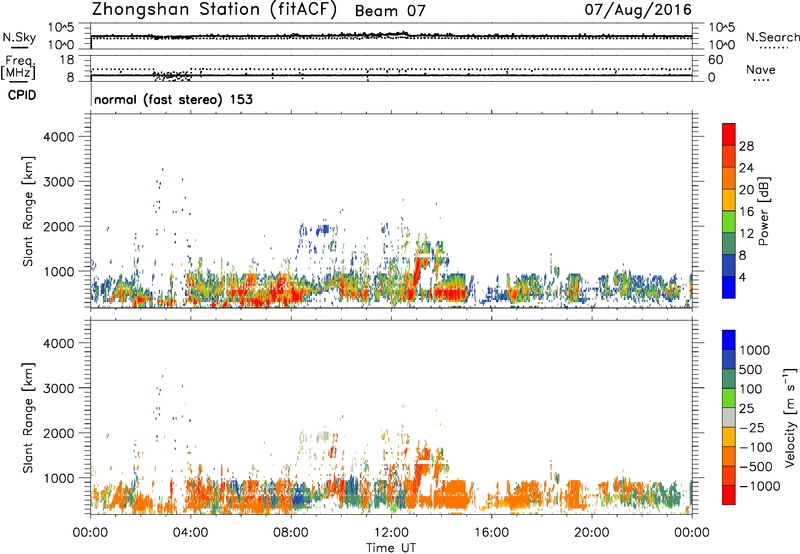The width and height of the screenshot is (800, 554).
Task: Pick the grey -25 to 25 velocity swatch
Action: [x=729, y=418]
